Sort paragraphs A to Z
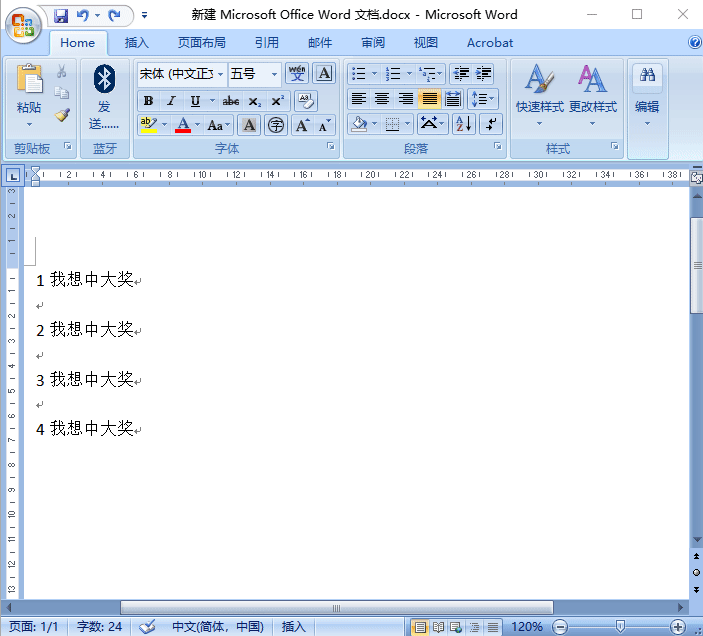The image size is (703, 636). (x=464, y=124)
